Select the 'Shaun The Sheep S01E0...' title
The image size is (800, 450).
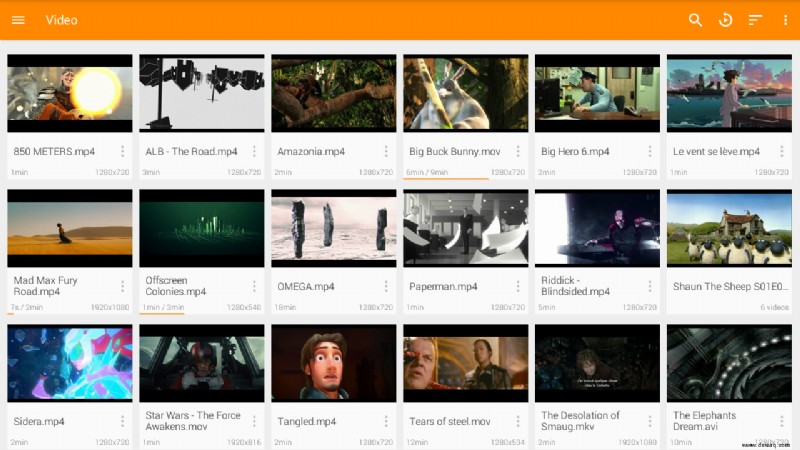coord(730,286)
